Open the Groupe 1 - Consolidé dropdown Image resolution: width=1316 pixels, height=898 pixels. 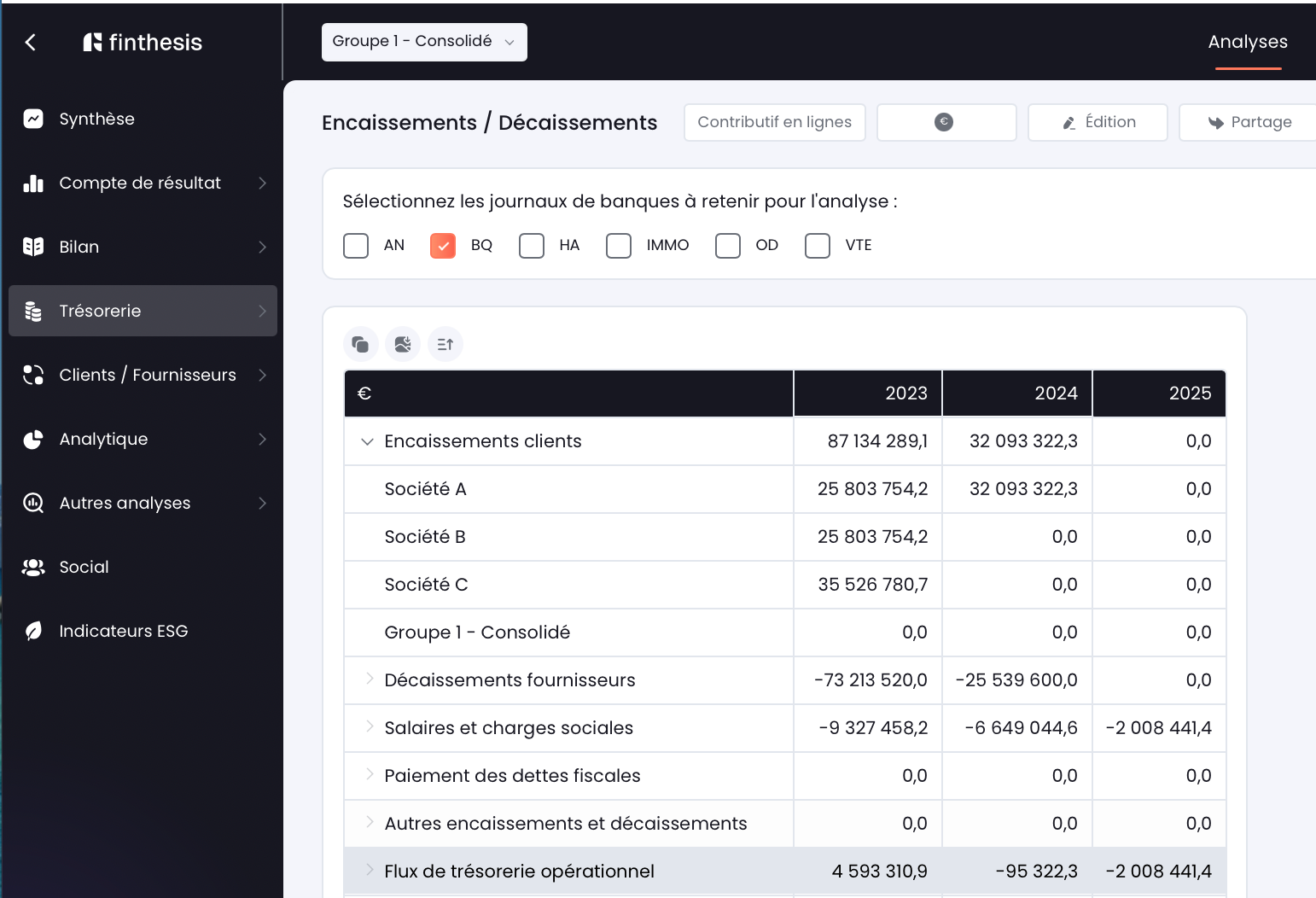pyautogui.click(x=424, y=42)
